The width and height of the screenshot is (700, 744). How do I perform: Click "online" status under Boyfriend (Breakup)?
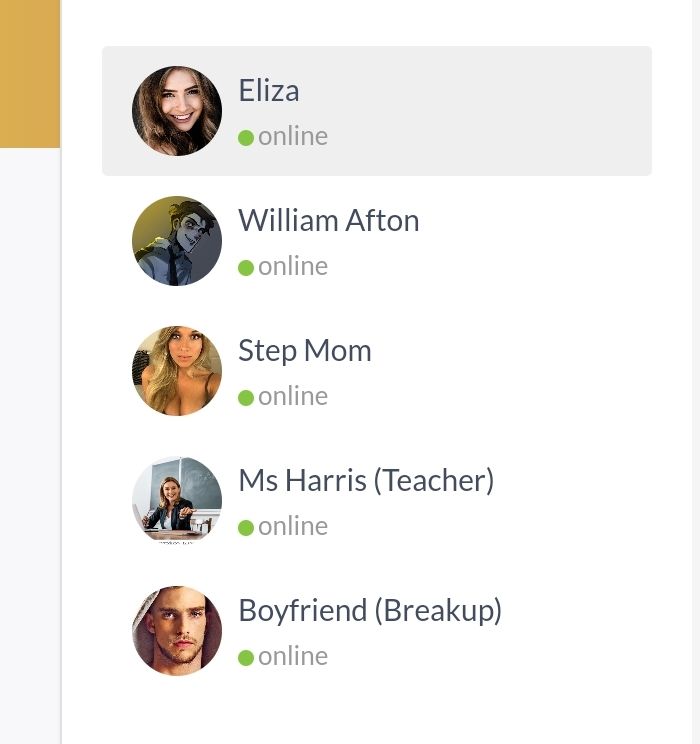pos(293,657)
